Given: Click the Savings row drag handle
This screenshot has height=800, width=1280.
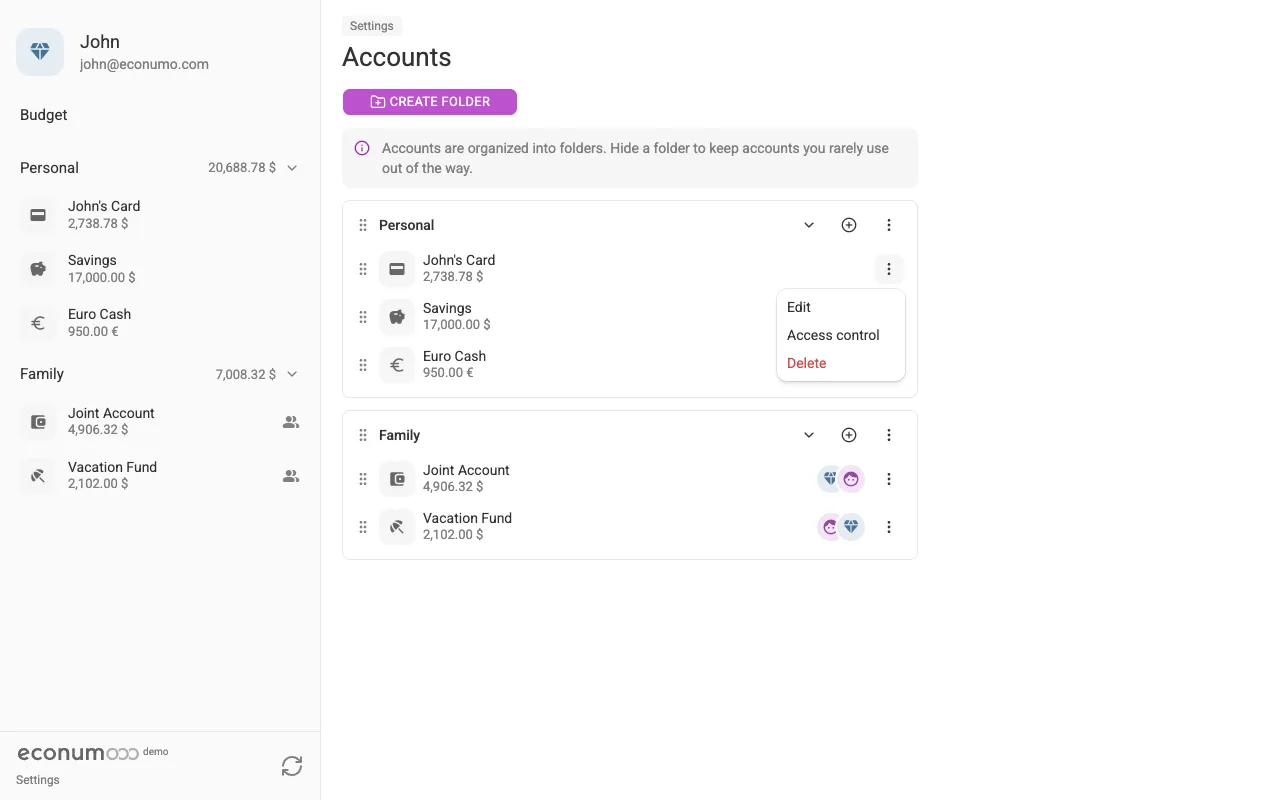Looking at the screenshot, I should [x=363, y=317].
